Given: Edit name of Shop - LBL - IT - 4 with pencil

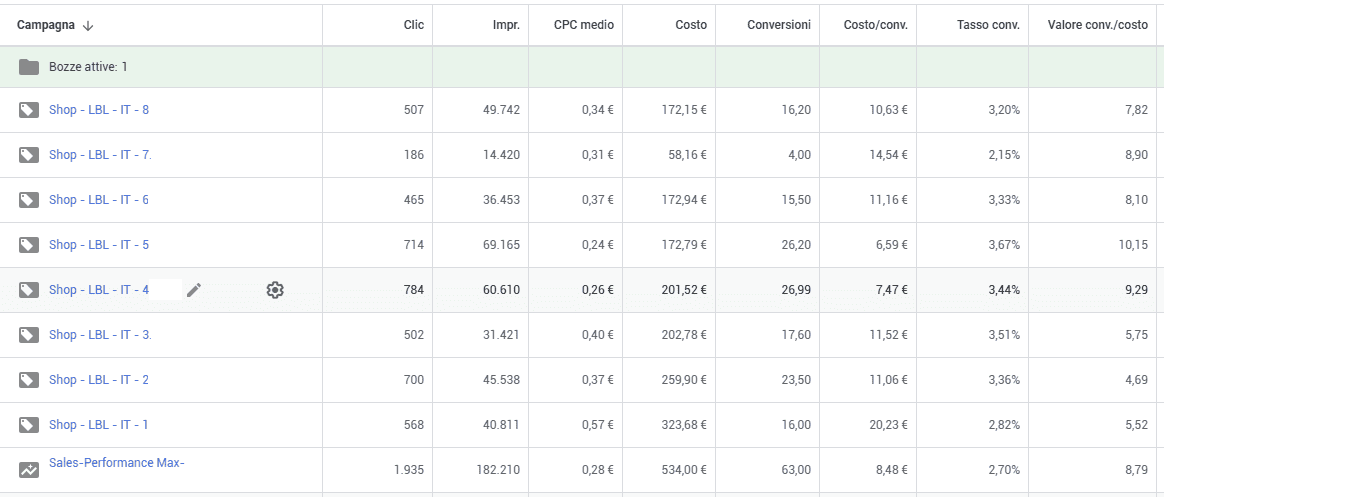Looking at the screenshot, I should point(194,290).
